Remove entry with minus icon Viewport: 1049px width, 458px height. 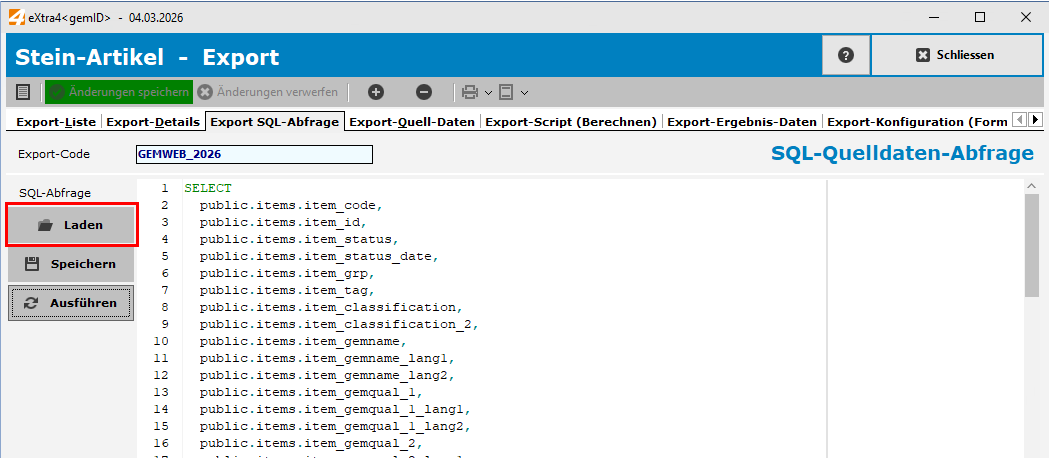(x=424, y=92)
